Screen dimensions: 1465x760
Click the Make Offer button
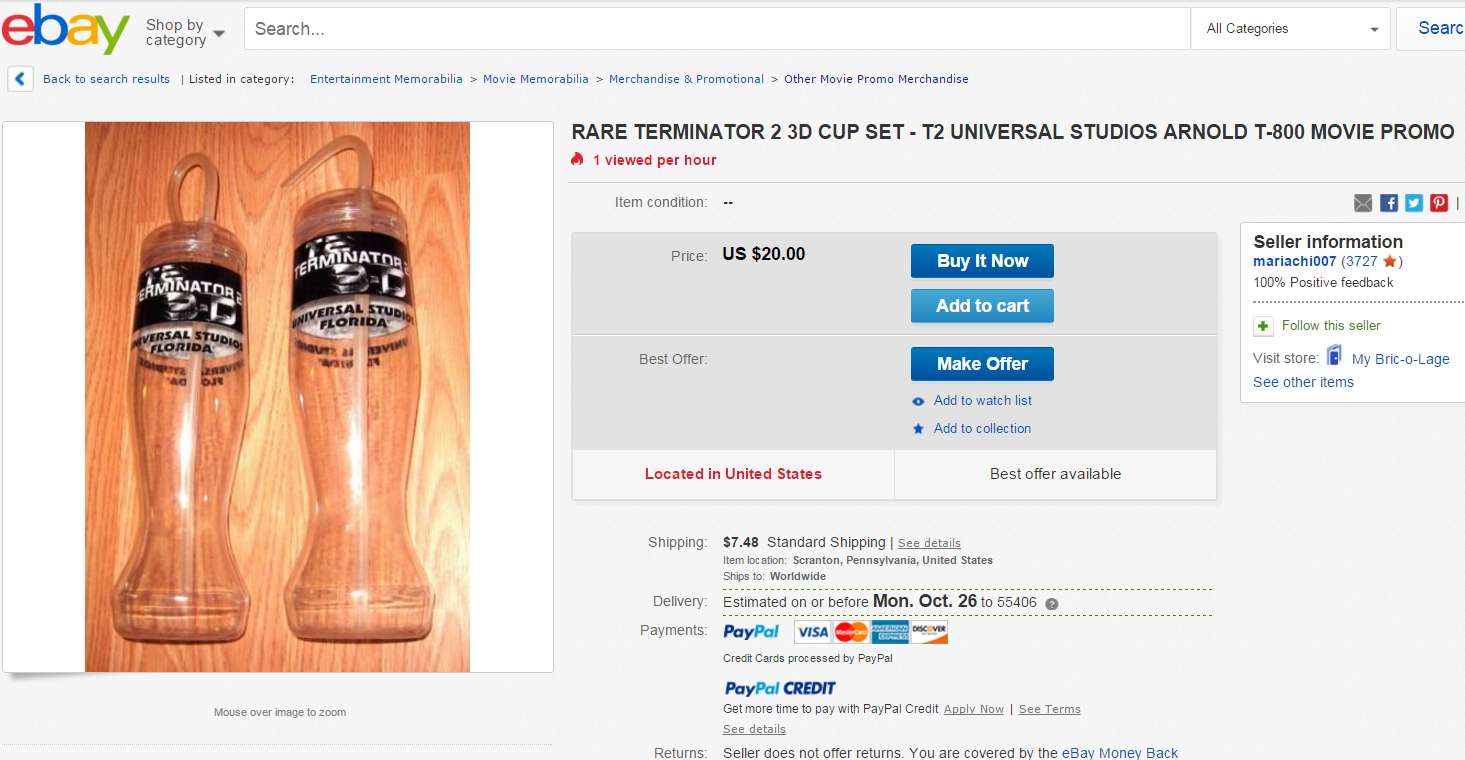click(982, 364)
